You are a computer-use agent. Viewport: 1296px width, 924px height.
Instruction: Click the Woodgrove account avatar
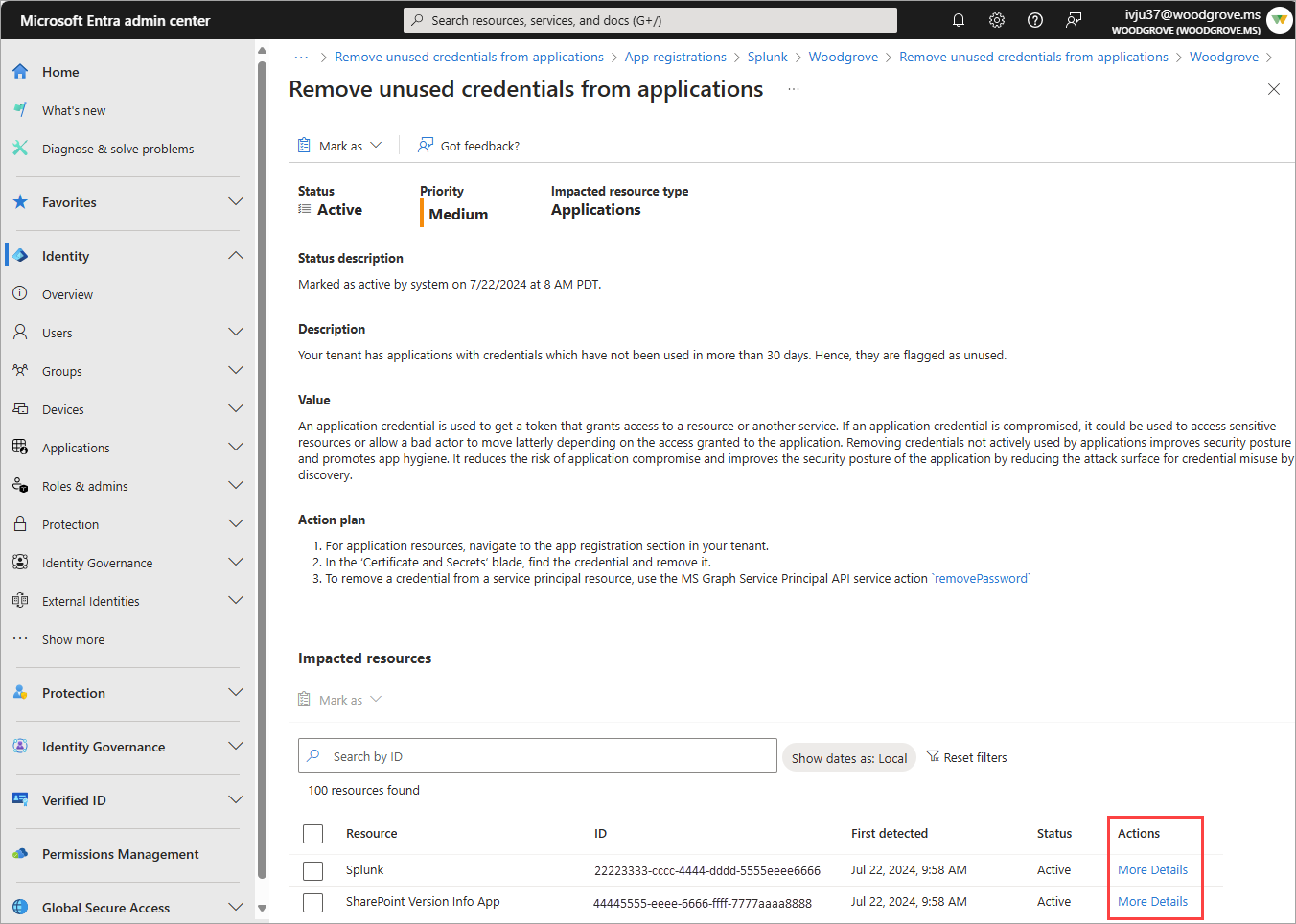point(1279,20)
